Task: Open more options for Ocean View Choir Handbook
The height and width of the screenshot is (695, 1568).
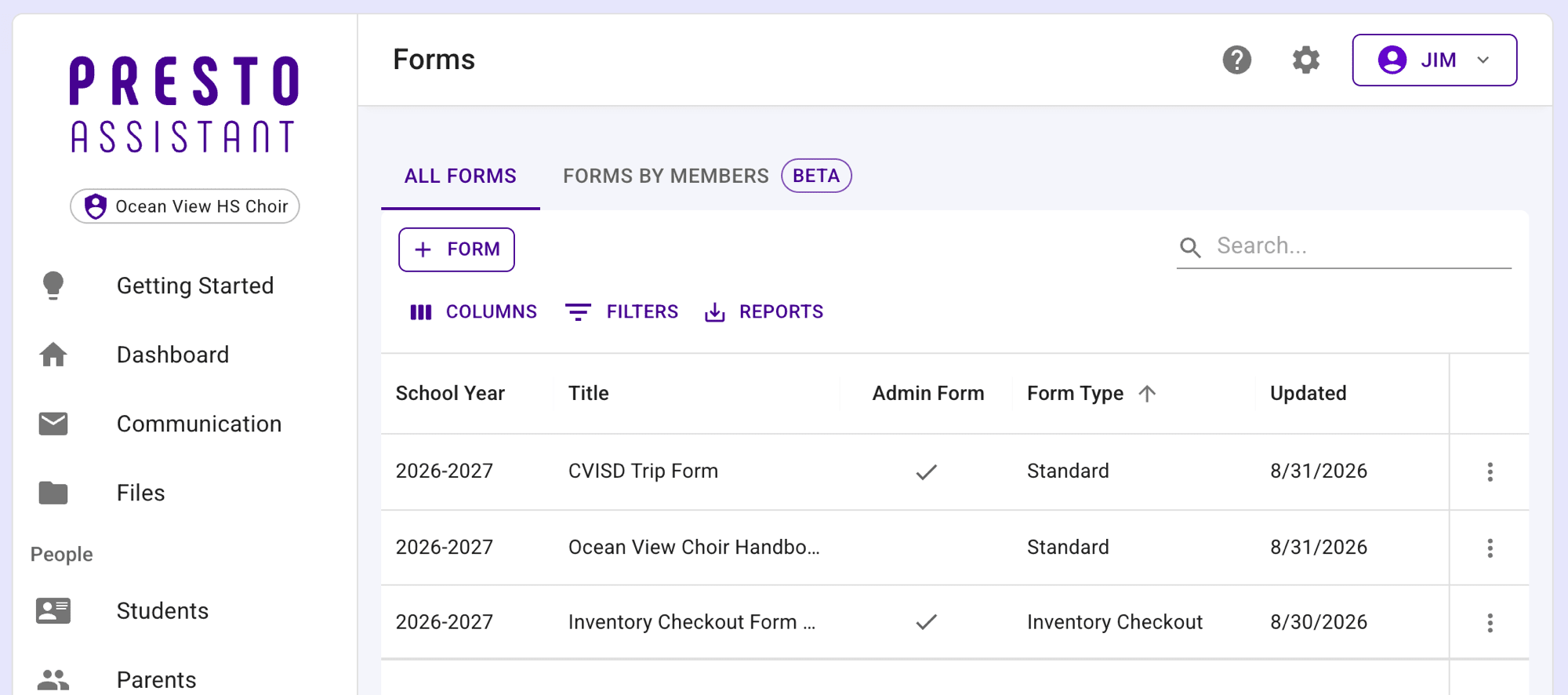Action: [1490, 548]
